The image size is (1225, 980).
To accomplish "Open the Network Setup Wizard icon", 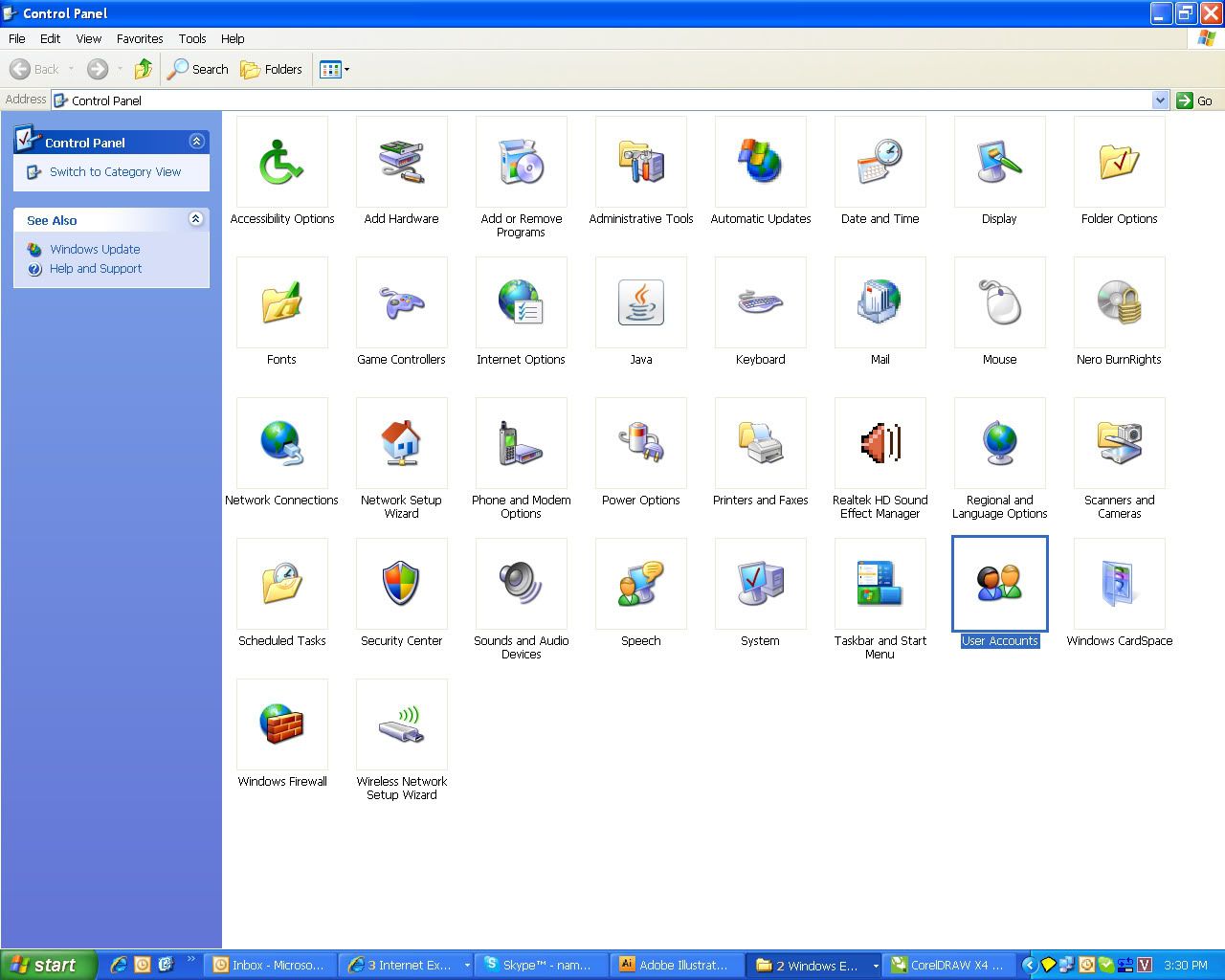I will pyautogui.click(x=402, y=443).
